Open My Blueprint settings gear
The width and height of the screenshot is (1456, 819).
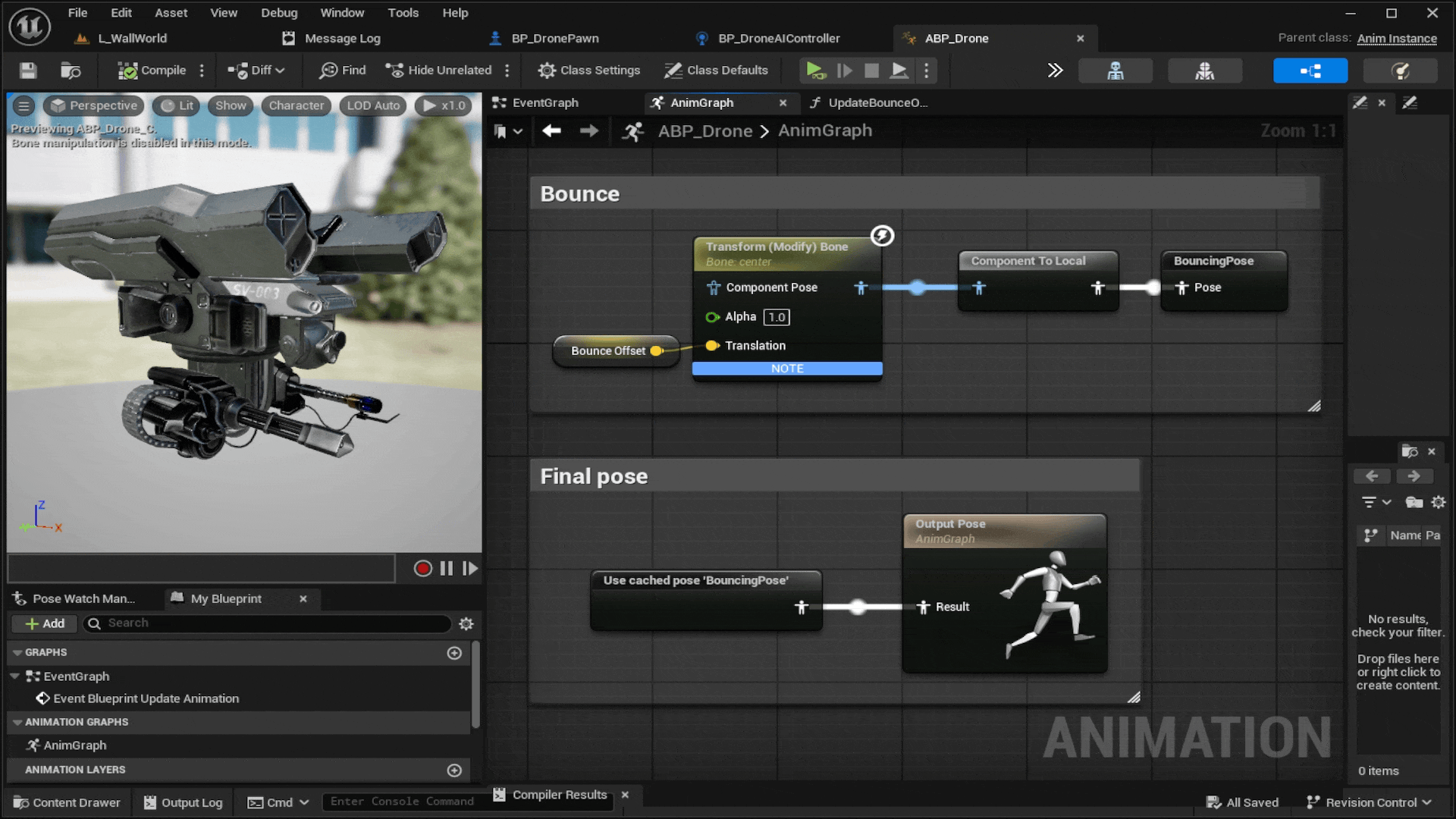click(466, 623)
